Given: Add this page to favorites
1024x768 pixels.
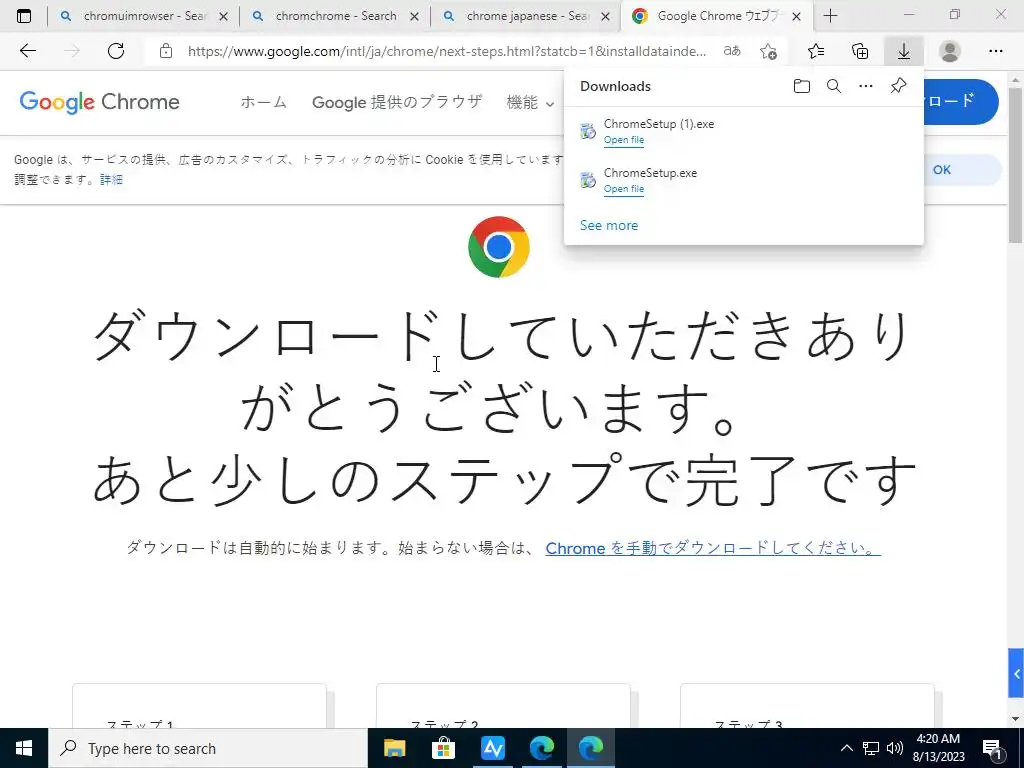Looking at the screenshot, I should [769, 51].
